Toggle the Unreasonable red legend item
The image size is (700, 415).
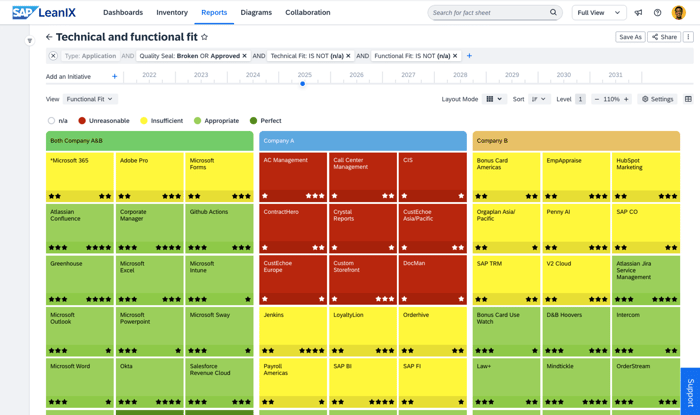[104, 120]
